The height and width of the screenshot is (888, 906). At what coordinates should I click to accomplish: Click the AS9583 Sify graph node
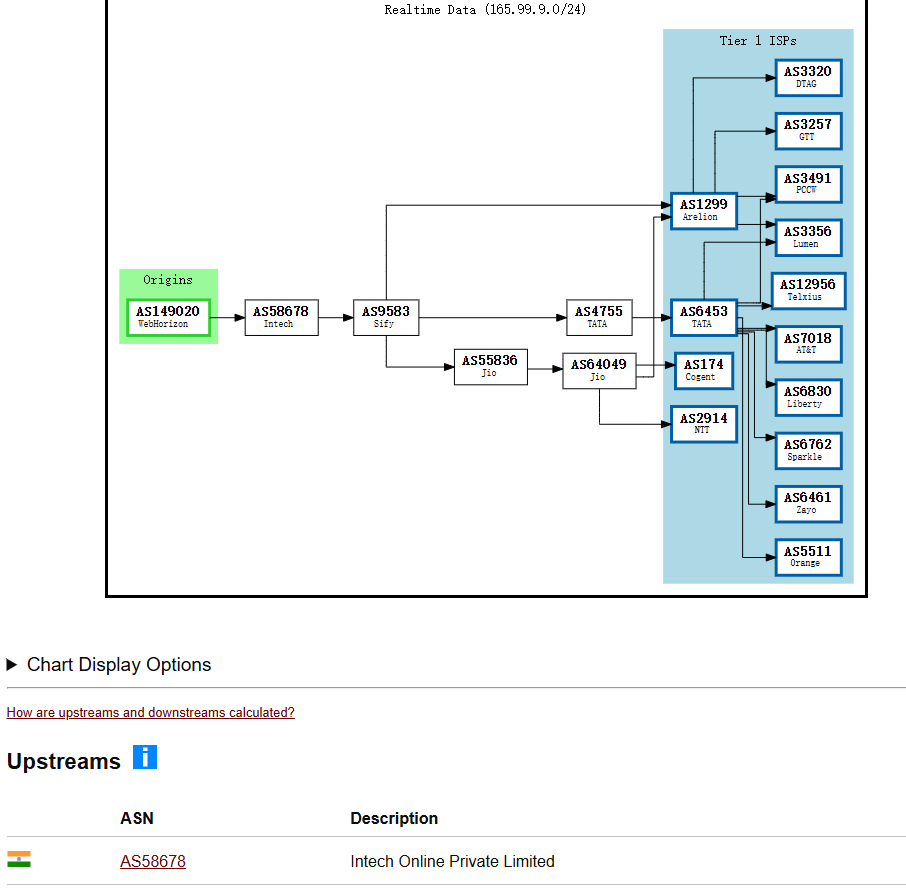pyautogui.click(x=386, y=317)
